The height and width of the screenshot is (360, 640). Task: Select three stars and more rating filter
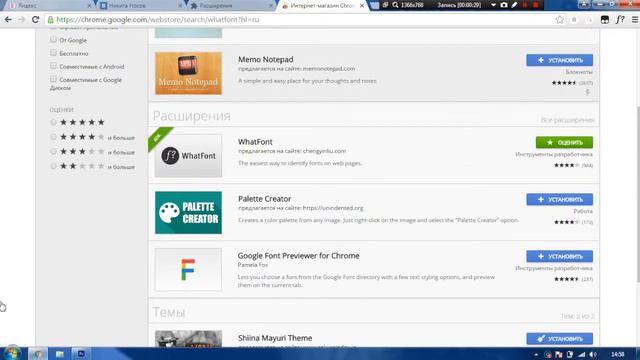click(53, 151)
